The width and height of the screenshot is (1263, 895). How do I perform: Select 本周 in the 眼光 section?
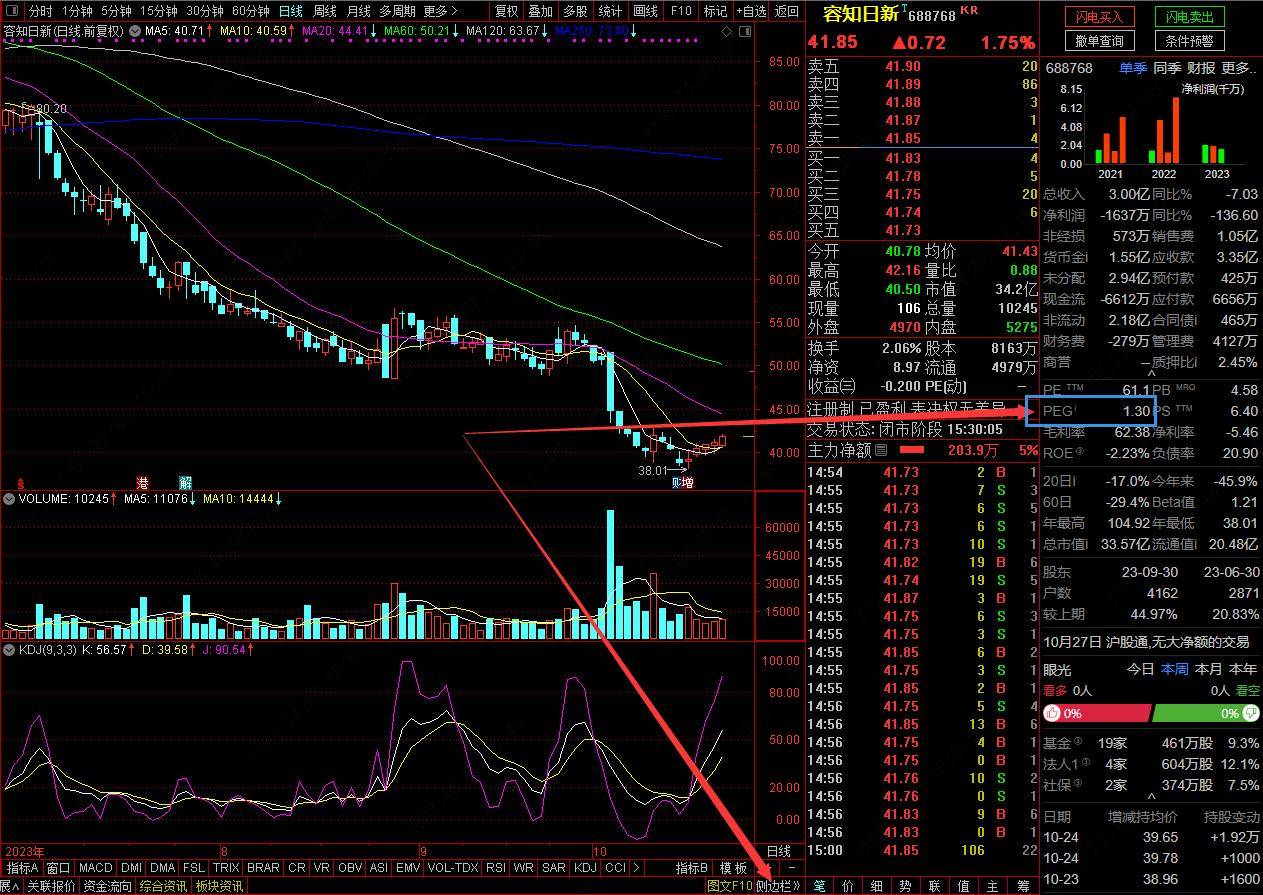point(1174,669)
